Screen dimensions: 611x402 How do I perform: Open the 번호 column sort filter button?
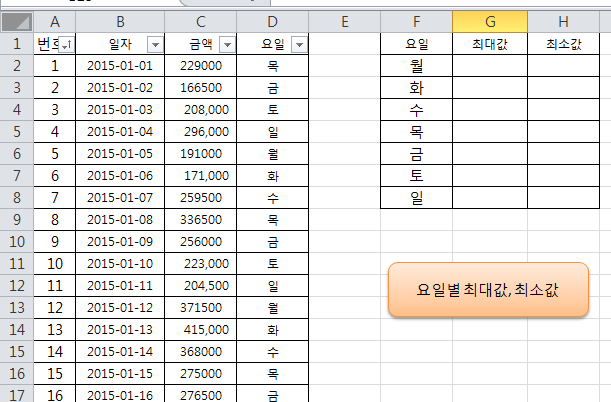(66, 44)
